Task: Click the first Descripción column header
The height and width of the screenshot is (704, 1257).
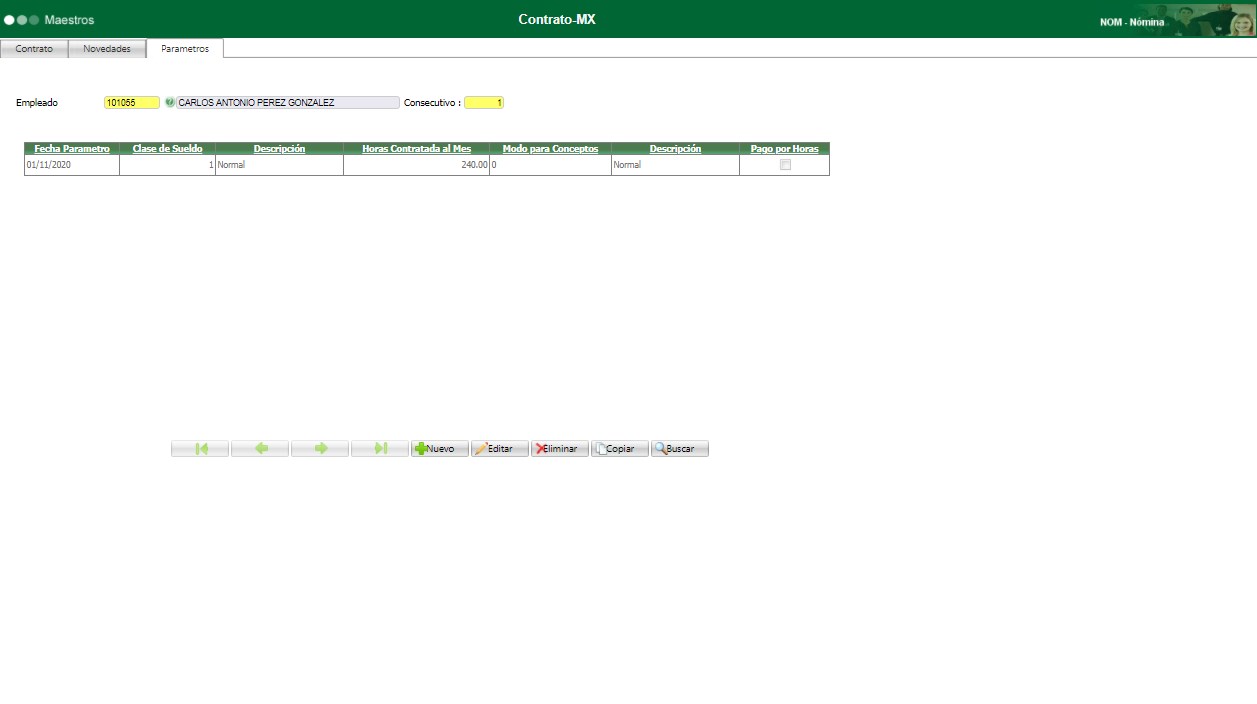Action: 279,148
